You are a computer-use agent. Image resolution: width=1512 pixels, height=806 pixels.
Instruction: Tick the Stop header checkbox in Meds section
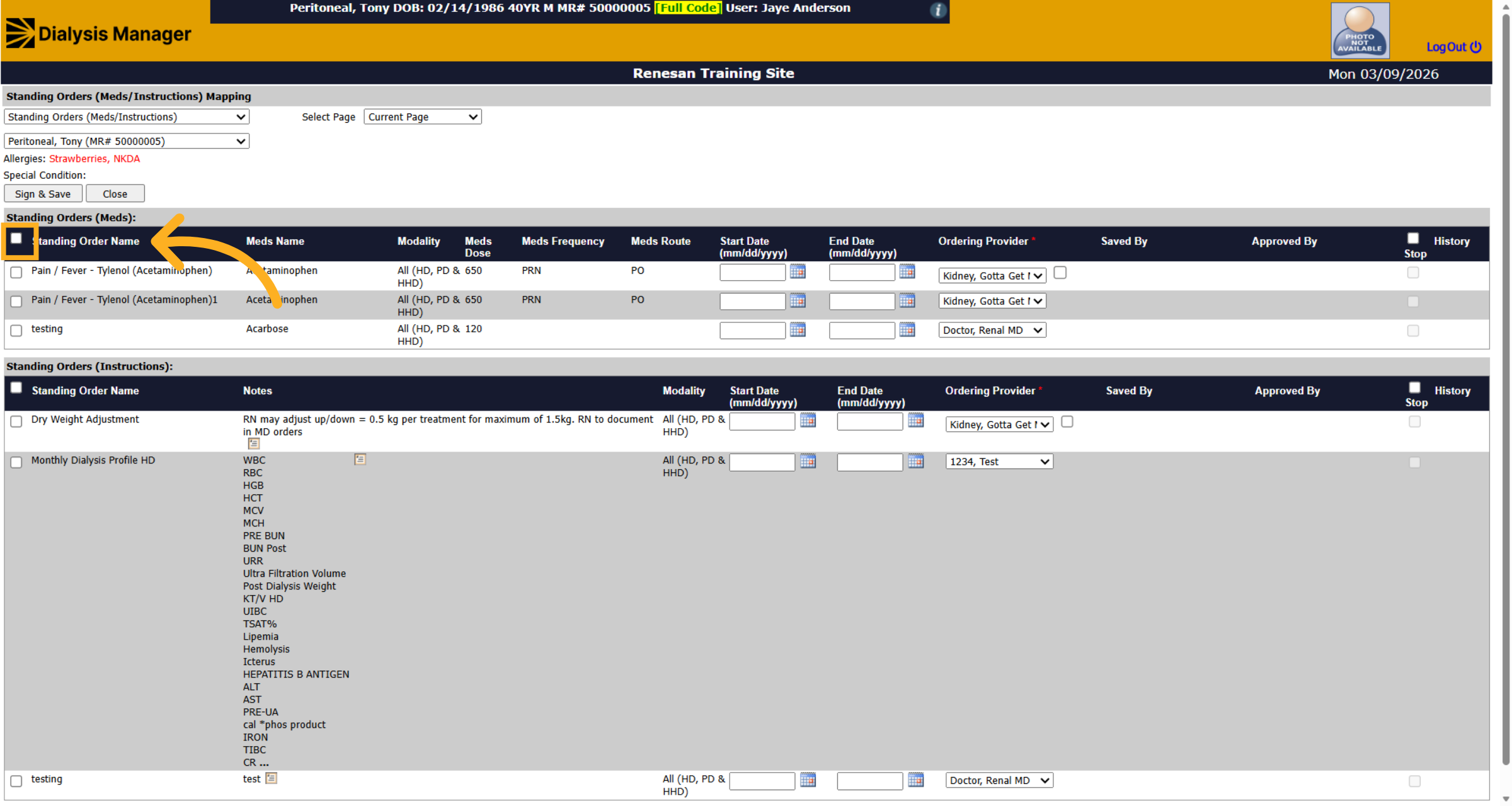point(1413,238)
